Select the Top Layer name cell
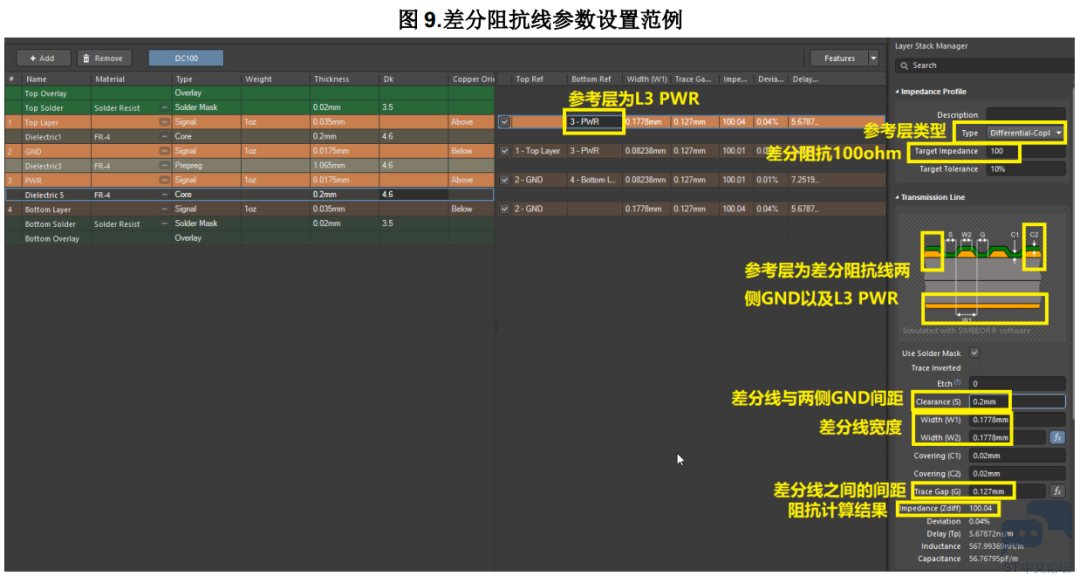This screenshot has height=583, width=1080. tap(41, 123)
